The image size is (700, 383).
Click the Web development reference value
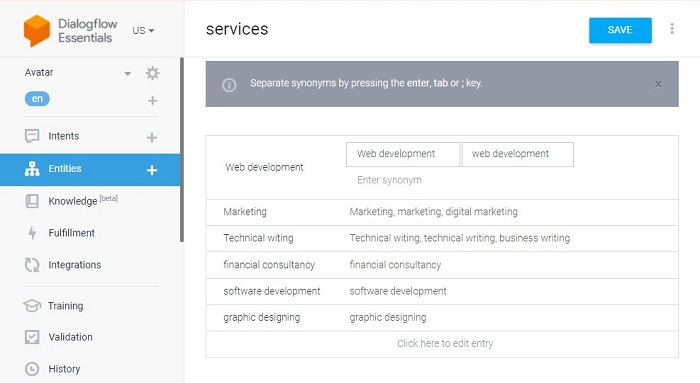point(264,167)
